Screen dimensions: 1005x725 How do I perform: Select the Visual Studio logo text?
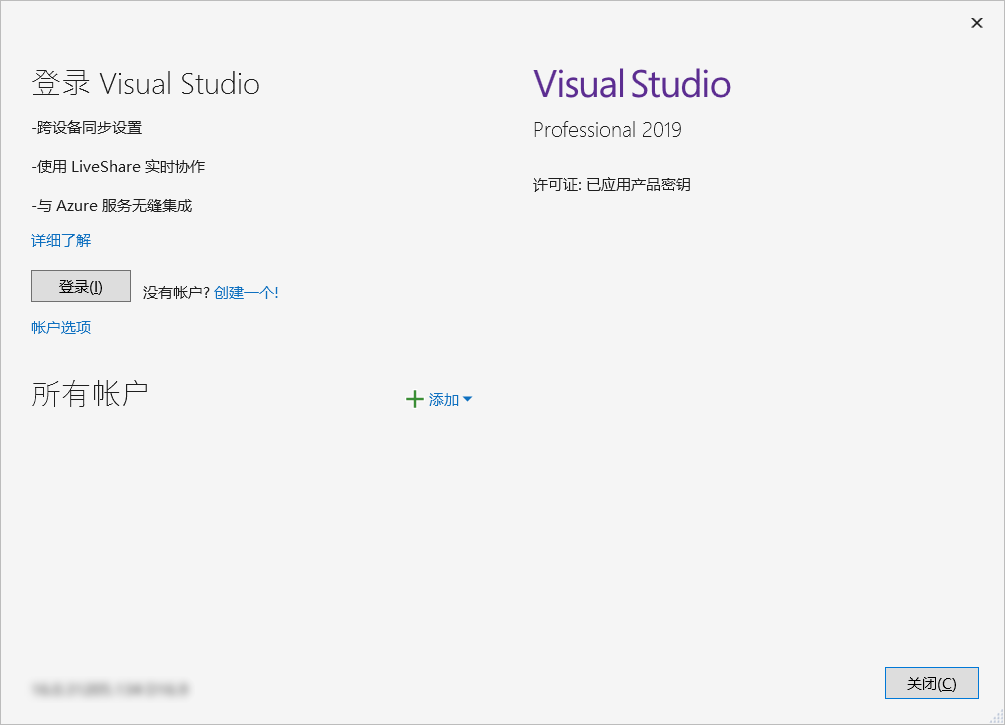click(632, 83)
